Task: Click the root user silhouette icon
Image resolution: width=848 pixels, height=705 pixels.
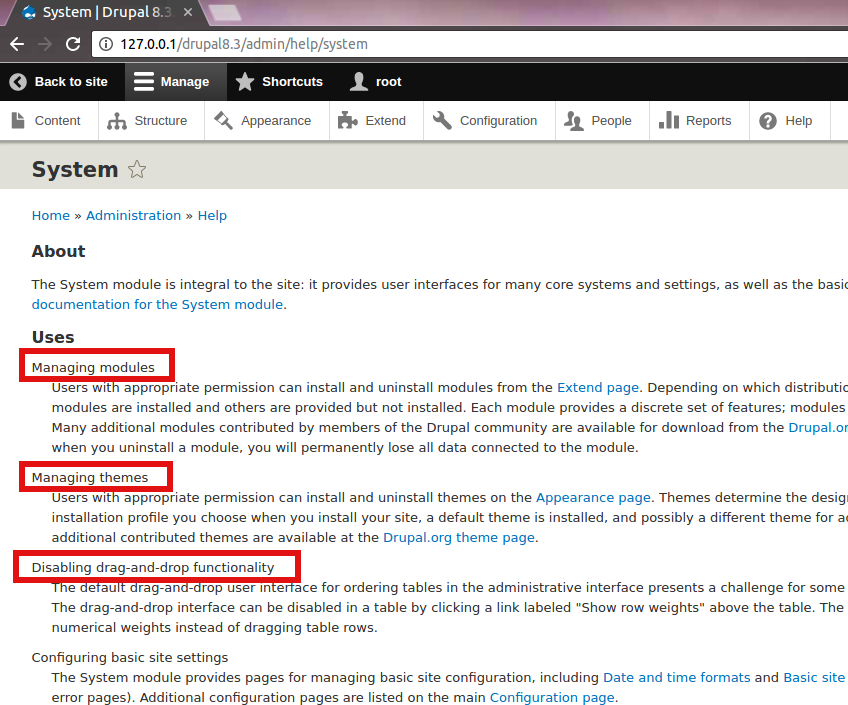Action: point(359,82)
